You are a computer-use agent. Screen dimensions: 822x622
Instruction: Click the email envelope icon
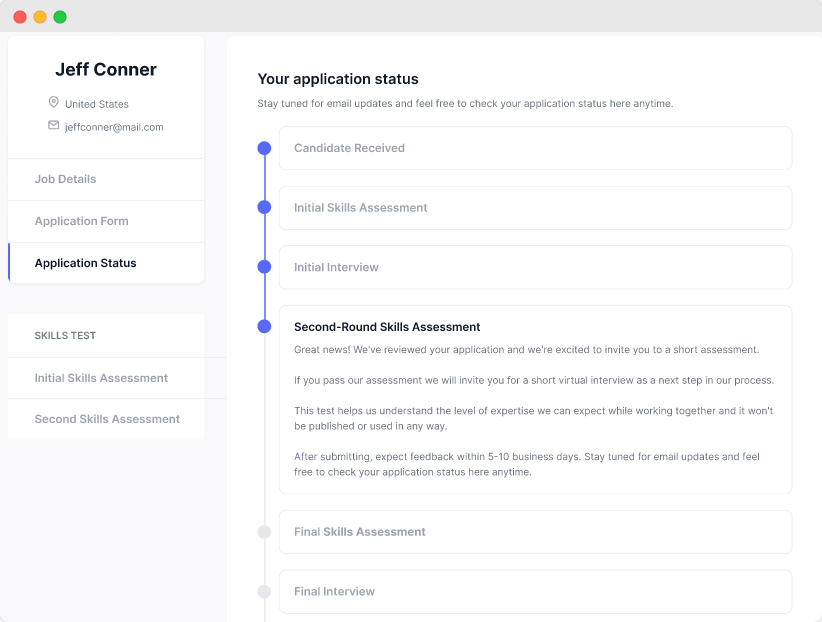tap(54, 126)
